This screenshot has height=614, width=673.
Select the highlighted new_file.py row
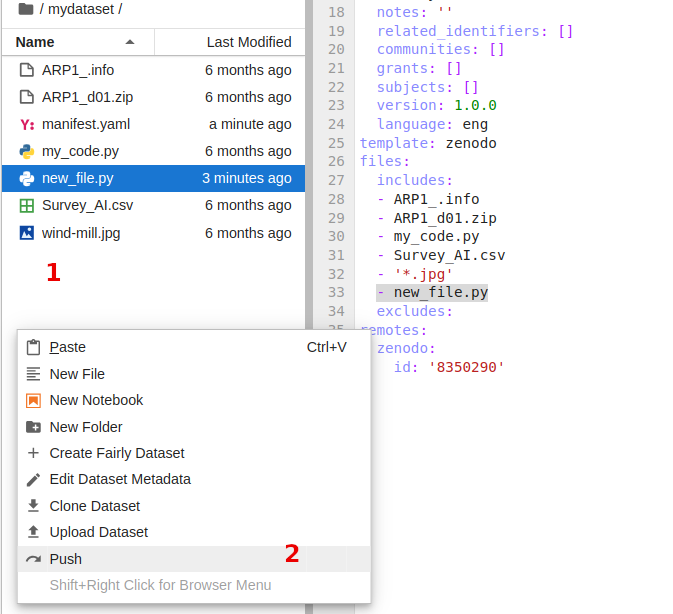point(153,178)
